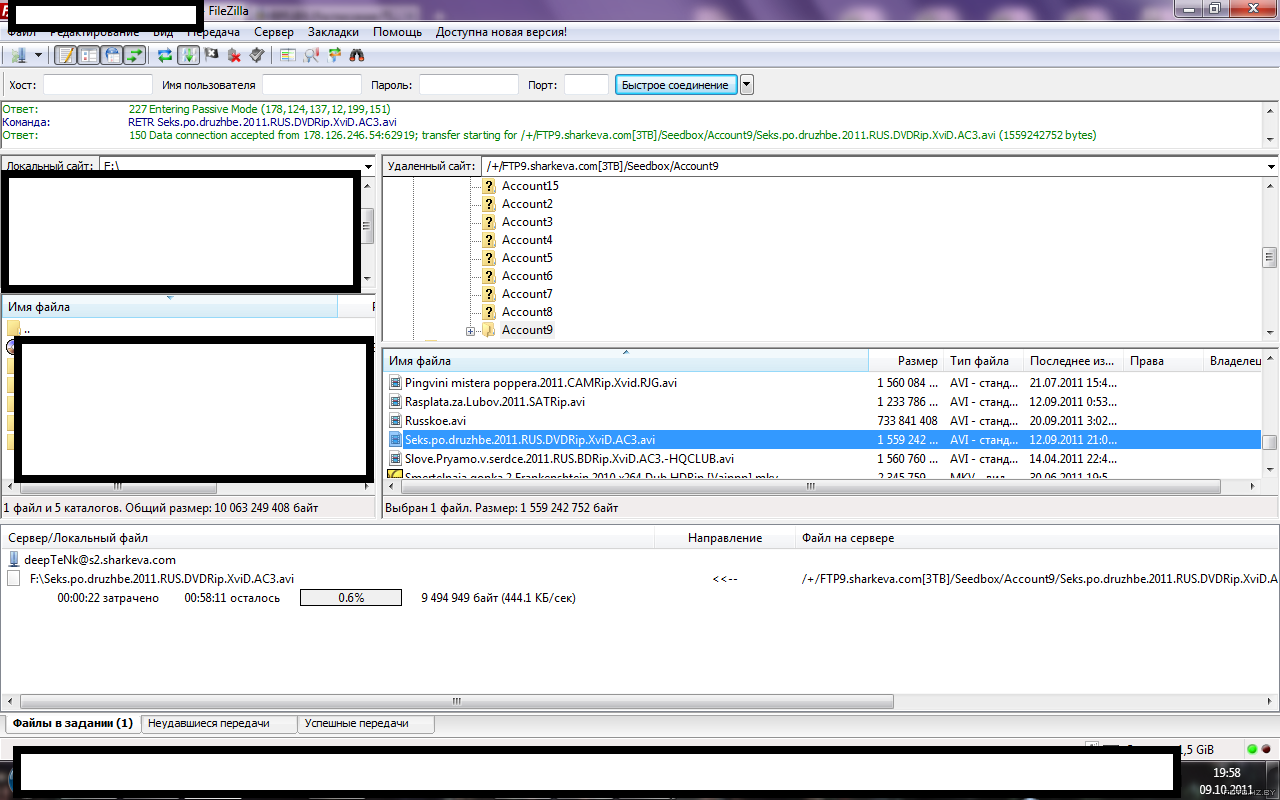1280x800 pixels.
Task: Select Account6 in the remote tree
Action: tap(527, 276)
